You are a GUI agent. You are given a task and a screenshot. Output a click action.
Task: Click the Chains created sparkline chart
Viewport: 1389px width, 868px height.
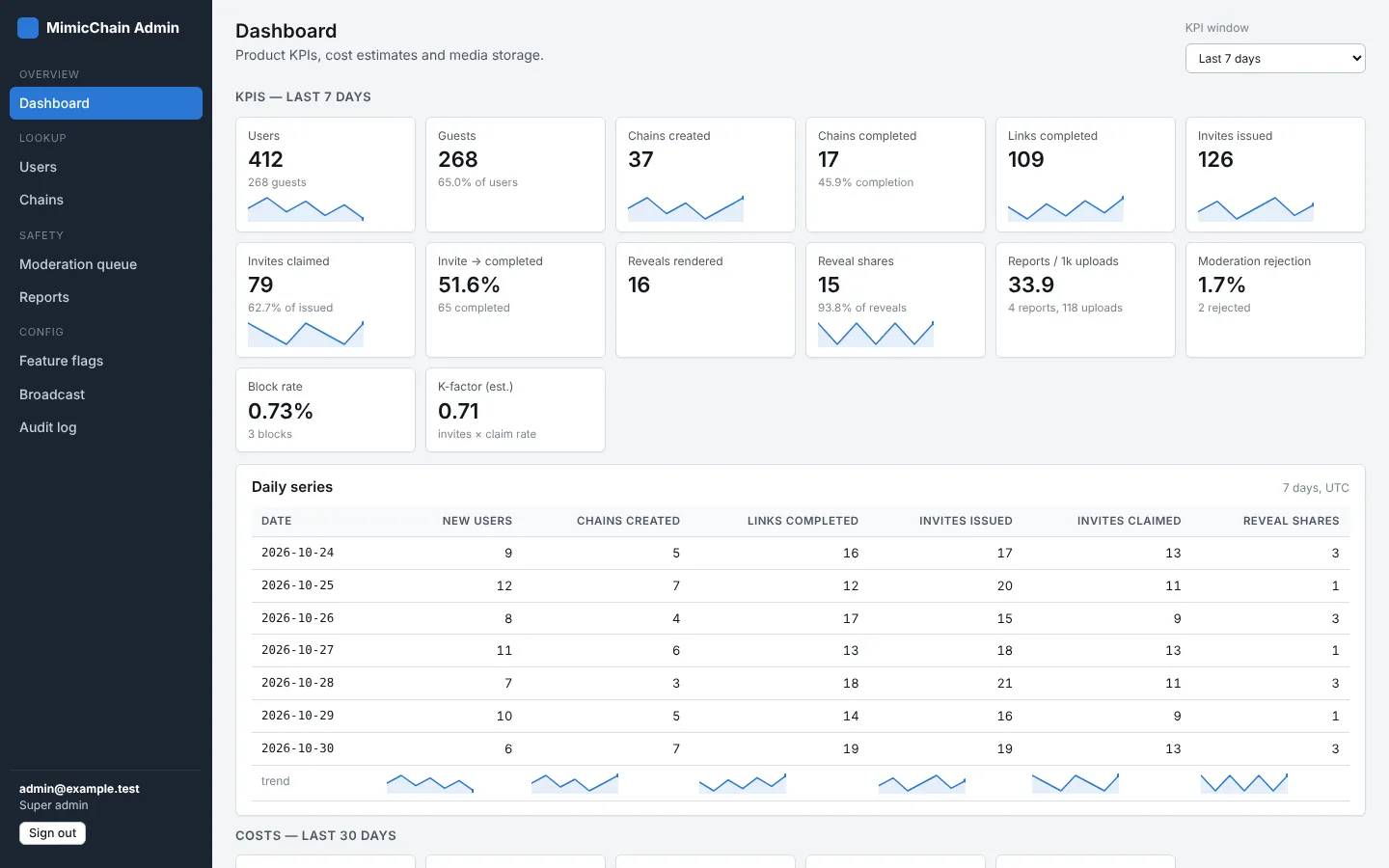686,209
